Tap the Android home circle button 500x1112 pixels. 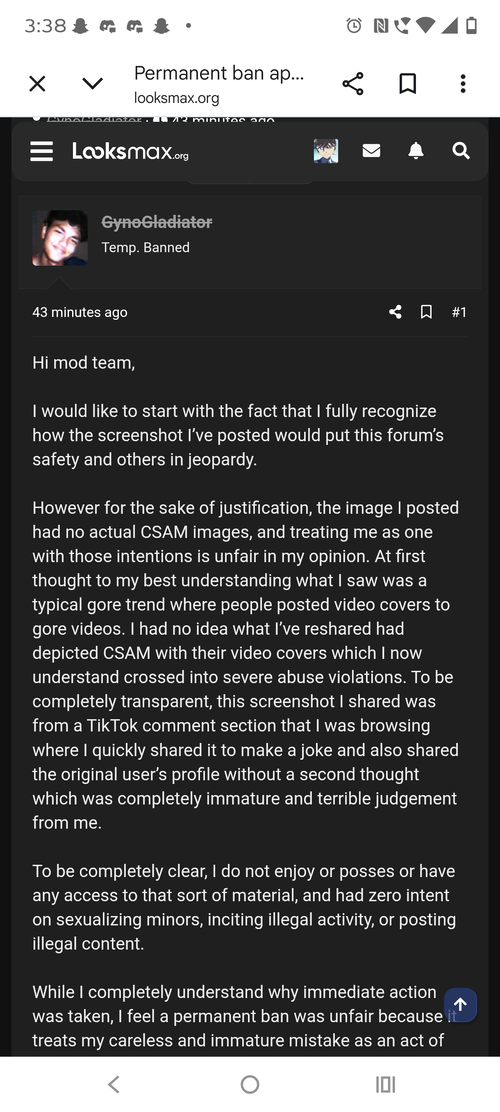[x=250, y=1084]
